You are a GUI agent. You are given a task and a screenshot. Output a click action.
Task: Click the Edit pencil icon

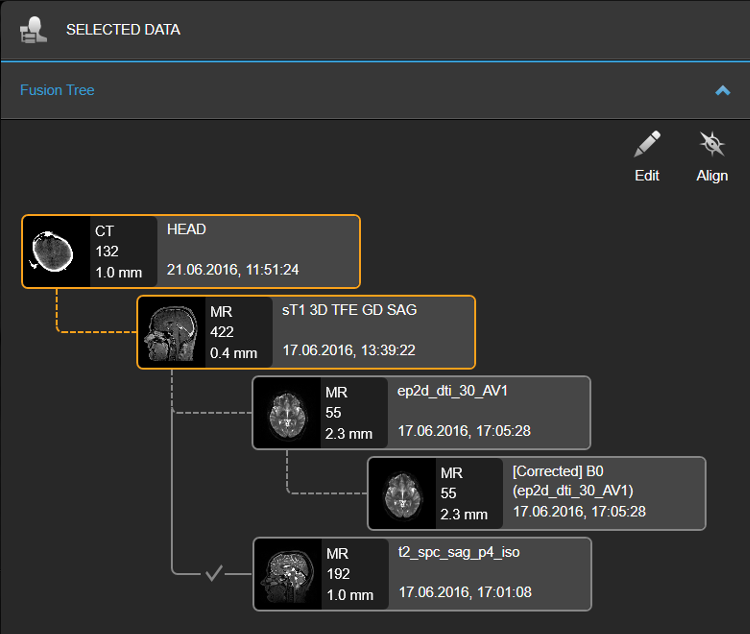pyautogui.click(x=647, y=144)
